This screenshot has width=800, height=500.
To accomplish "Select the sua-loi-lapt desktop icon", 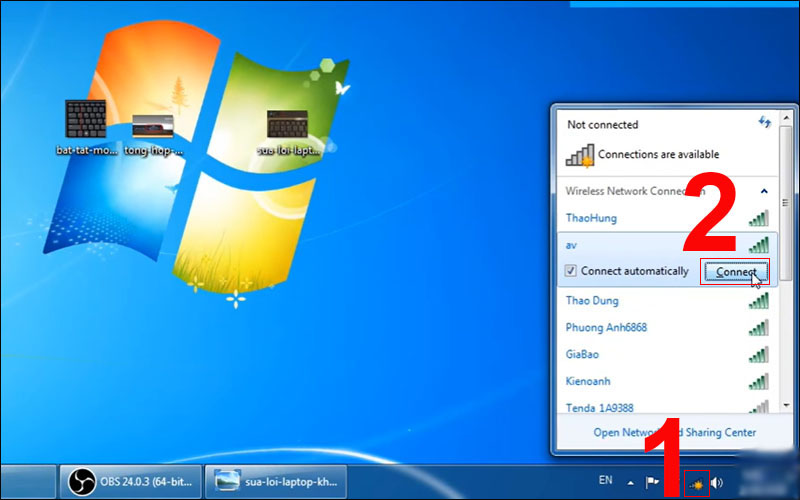I will [288, 133].
